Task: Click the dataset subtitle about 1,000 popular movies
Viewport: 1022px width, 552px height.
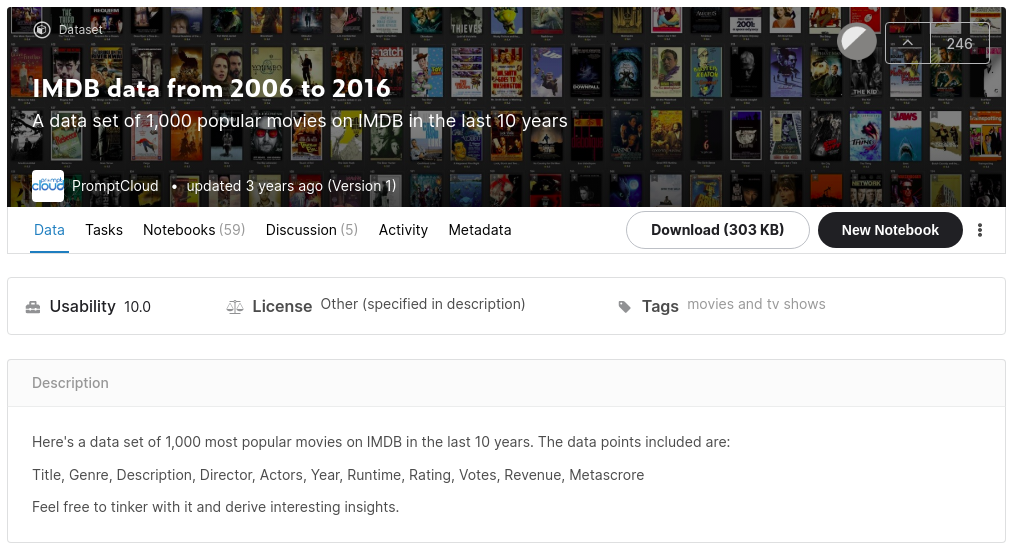Action: click(x=300, y=121)
